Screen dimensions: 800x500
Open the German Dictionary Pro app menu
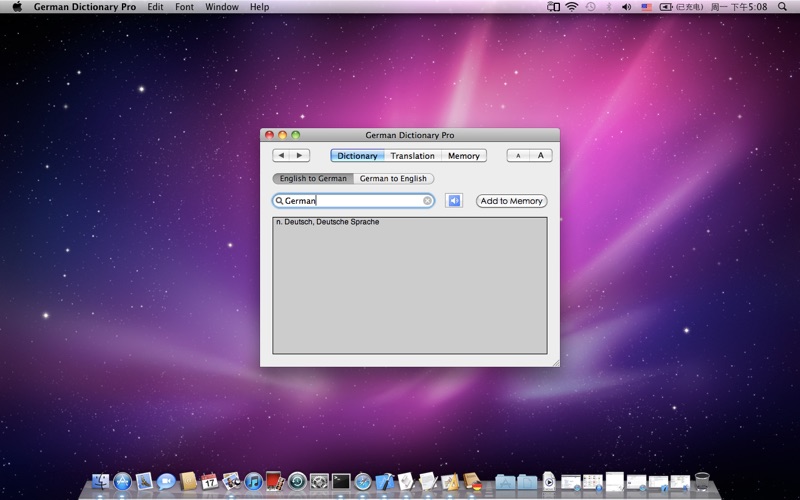point(85,7)
